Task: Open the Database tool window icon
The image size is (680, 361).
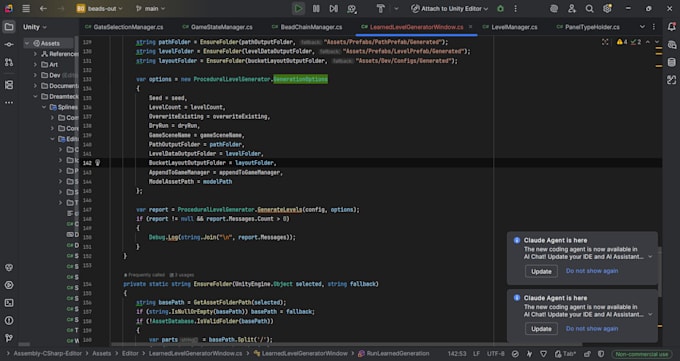Action: (x=671, y=62)
